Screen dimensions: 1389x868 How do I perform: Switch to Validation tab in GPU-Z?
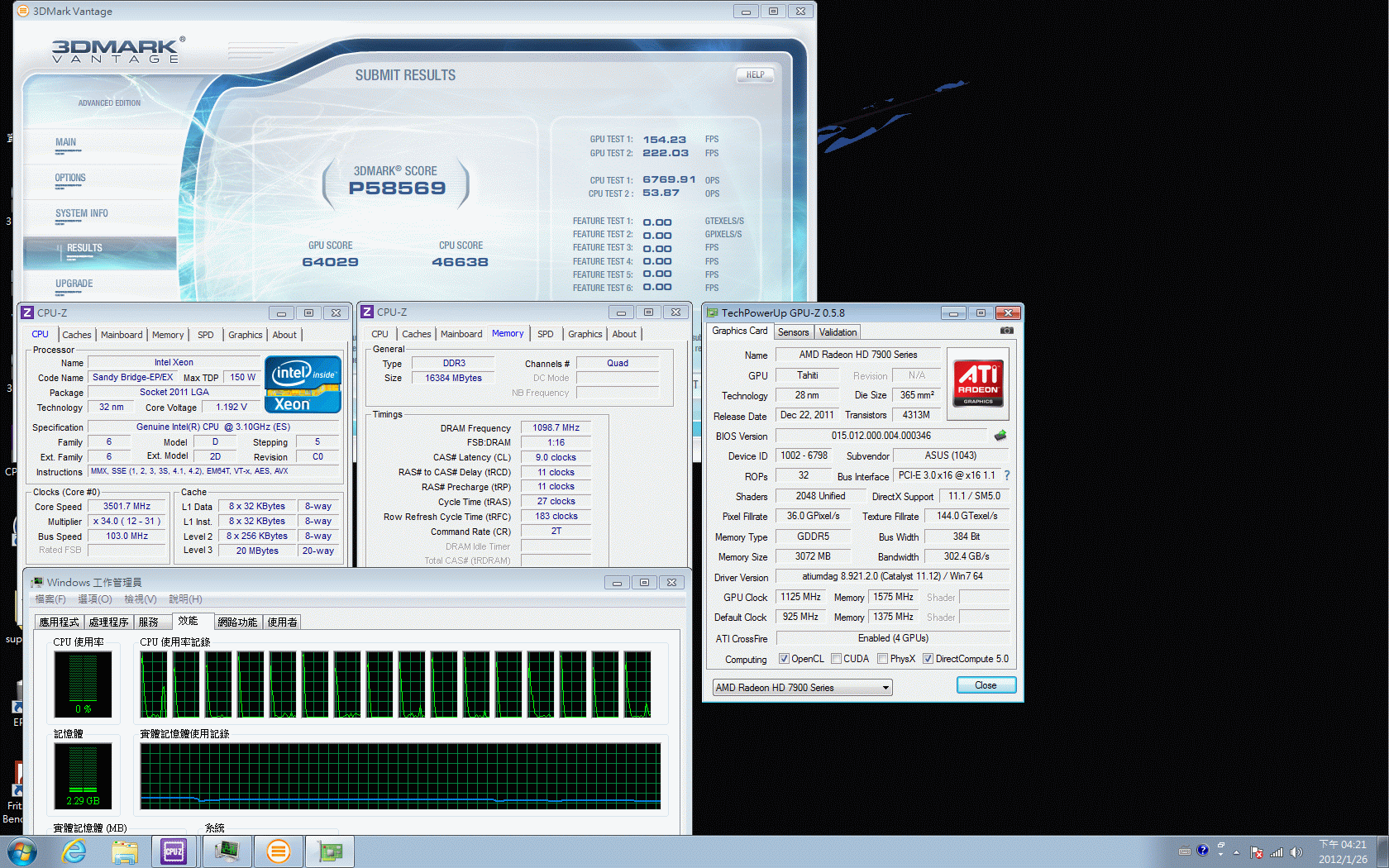pyautogui.click(x=838, y=332)
